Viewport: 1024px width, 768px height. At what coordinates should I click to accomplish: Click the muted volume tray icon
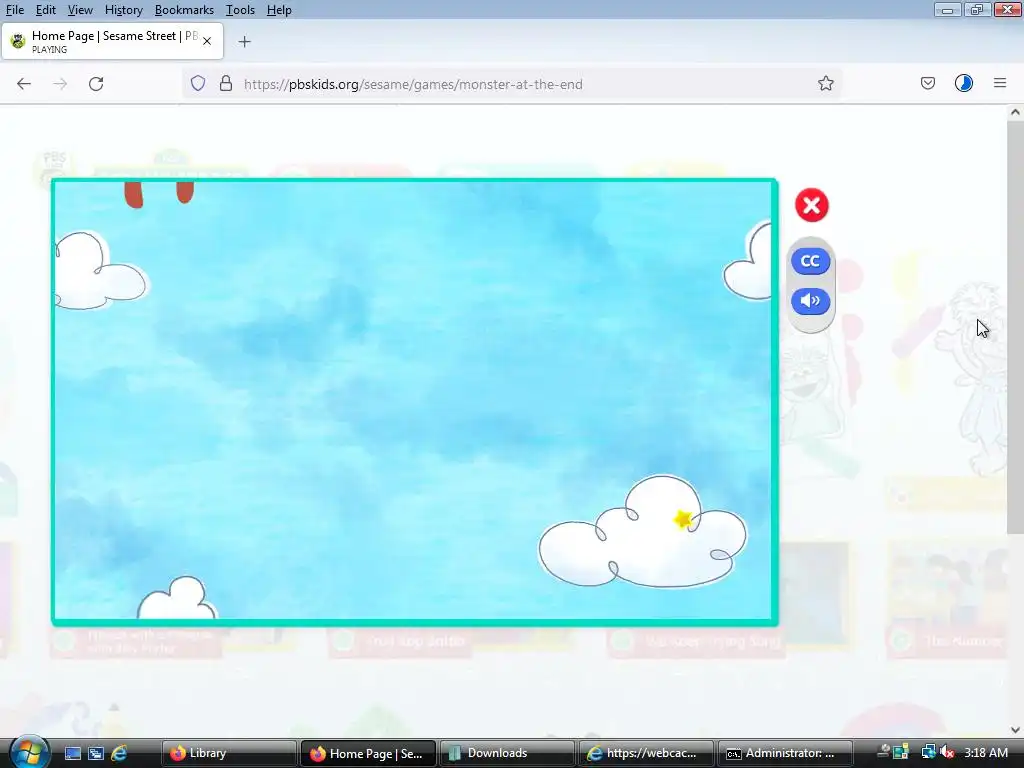[x=948, y=753]
